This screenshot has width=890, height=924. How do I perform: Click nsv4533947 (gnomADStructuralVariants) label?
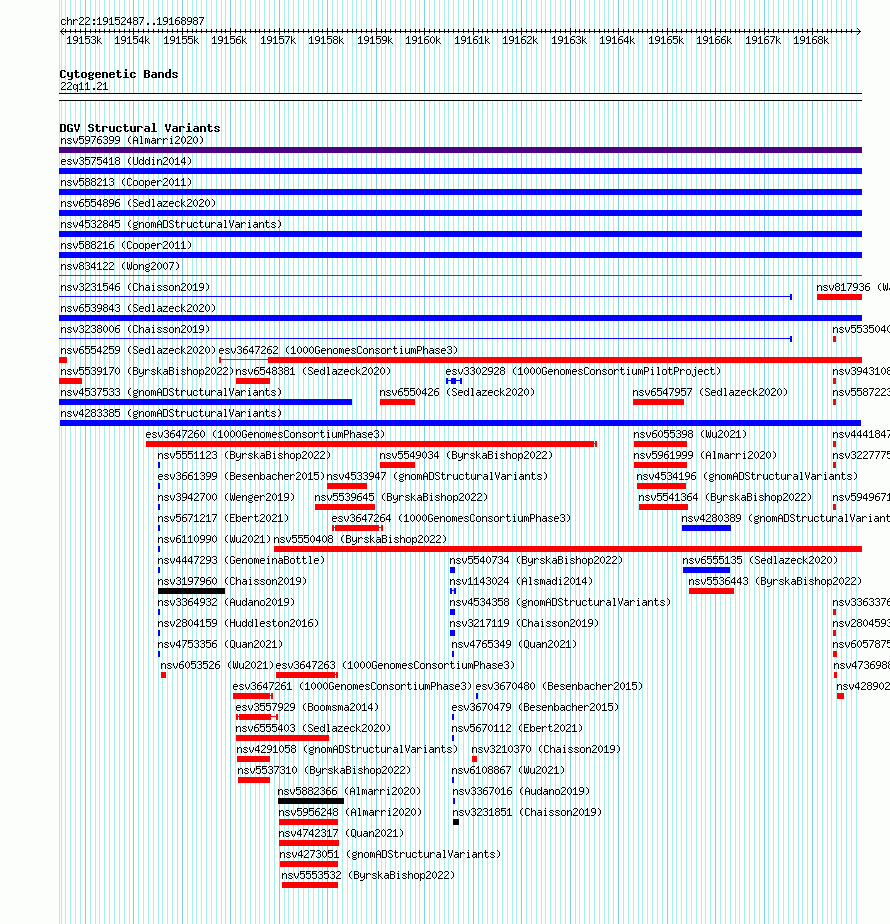pos(437,476)
